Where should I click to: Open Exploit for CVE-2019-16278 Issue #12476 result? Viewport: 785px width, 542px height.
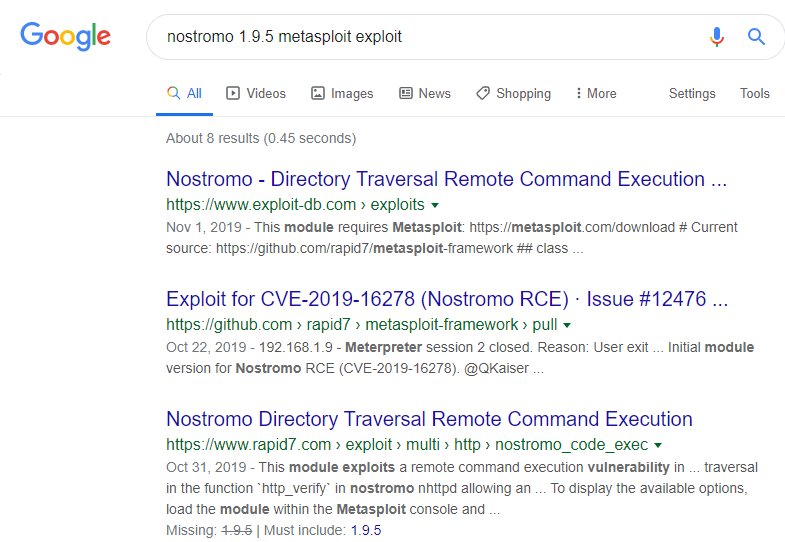pyautogui.click(x=447, y=299)
